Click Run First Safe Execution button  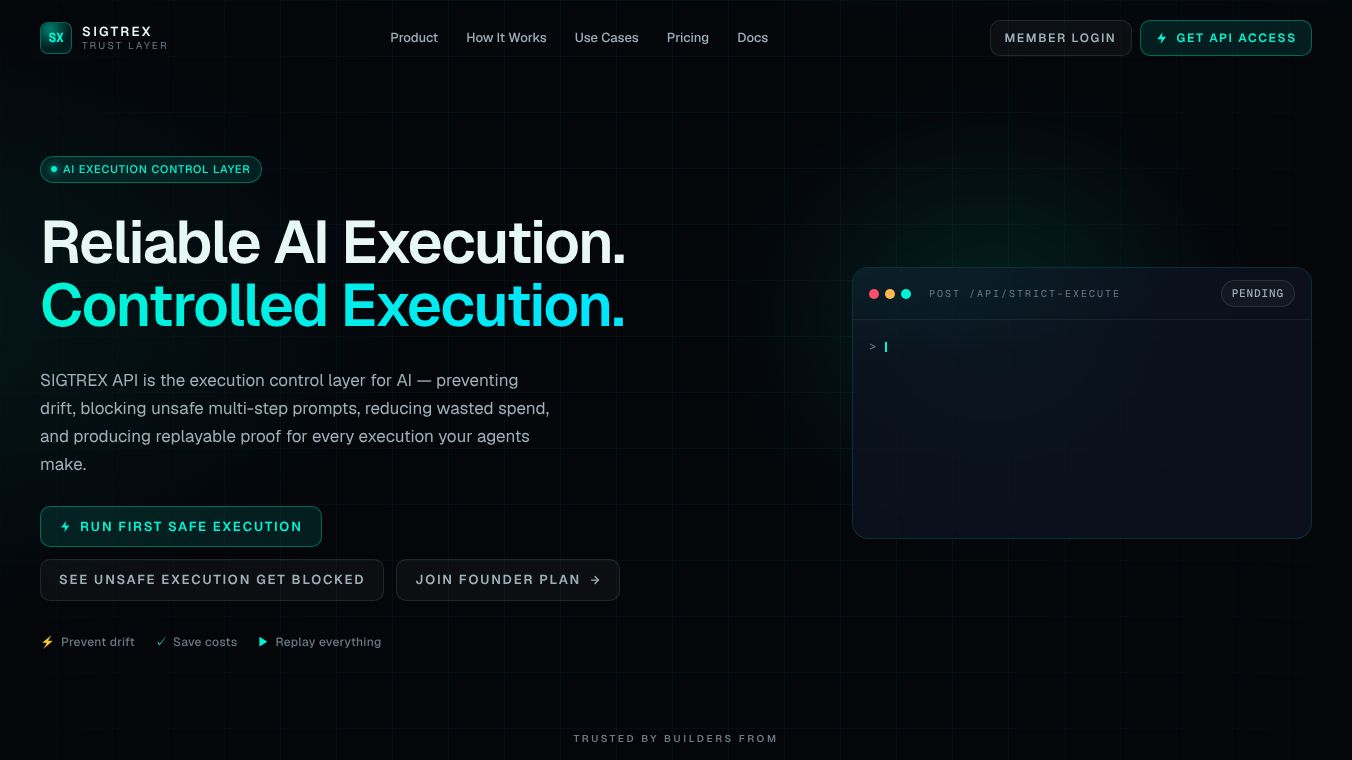point(181,526)
